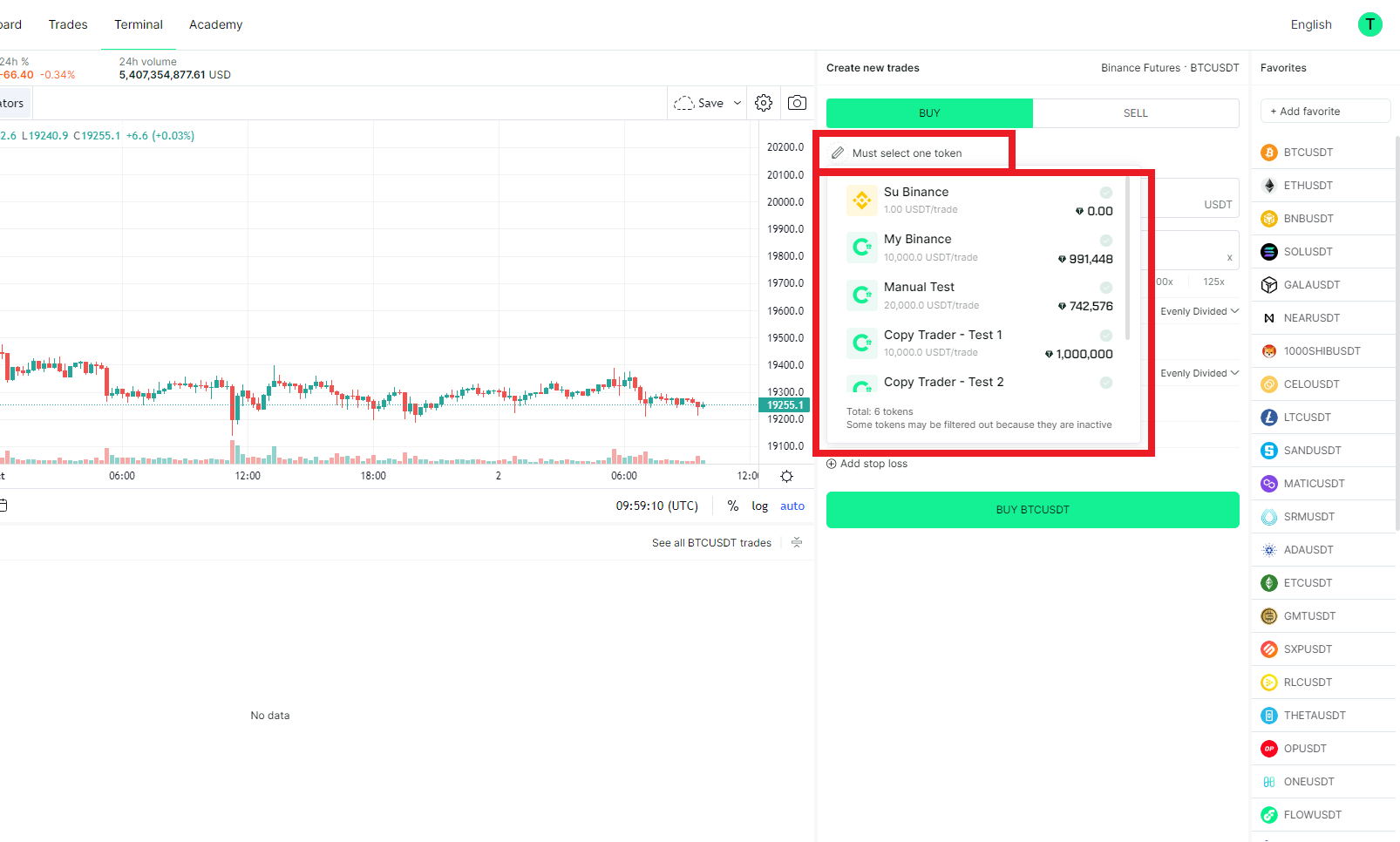This screenshot has height=842, width=1400.
Task: Click the Add stop loss plus icon
Action: coord(832,464)
